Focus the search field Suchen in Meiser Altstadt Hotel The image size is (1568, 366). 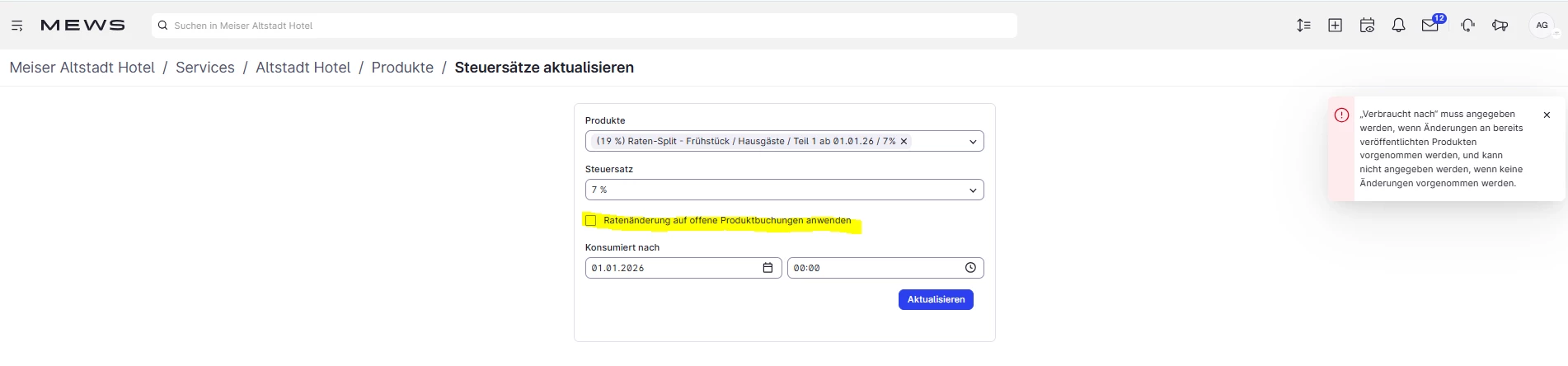[584, 26]
